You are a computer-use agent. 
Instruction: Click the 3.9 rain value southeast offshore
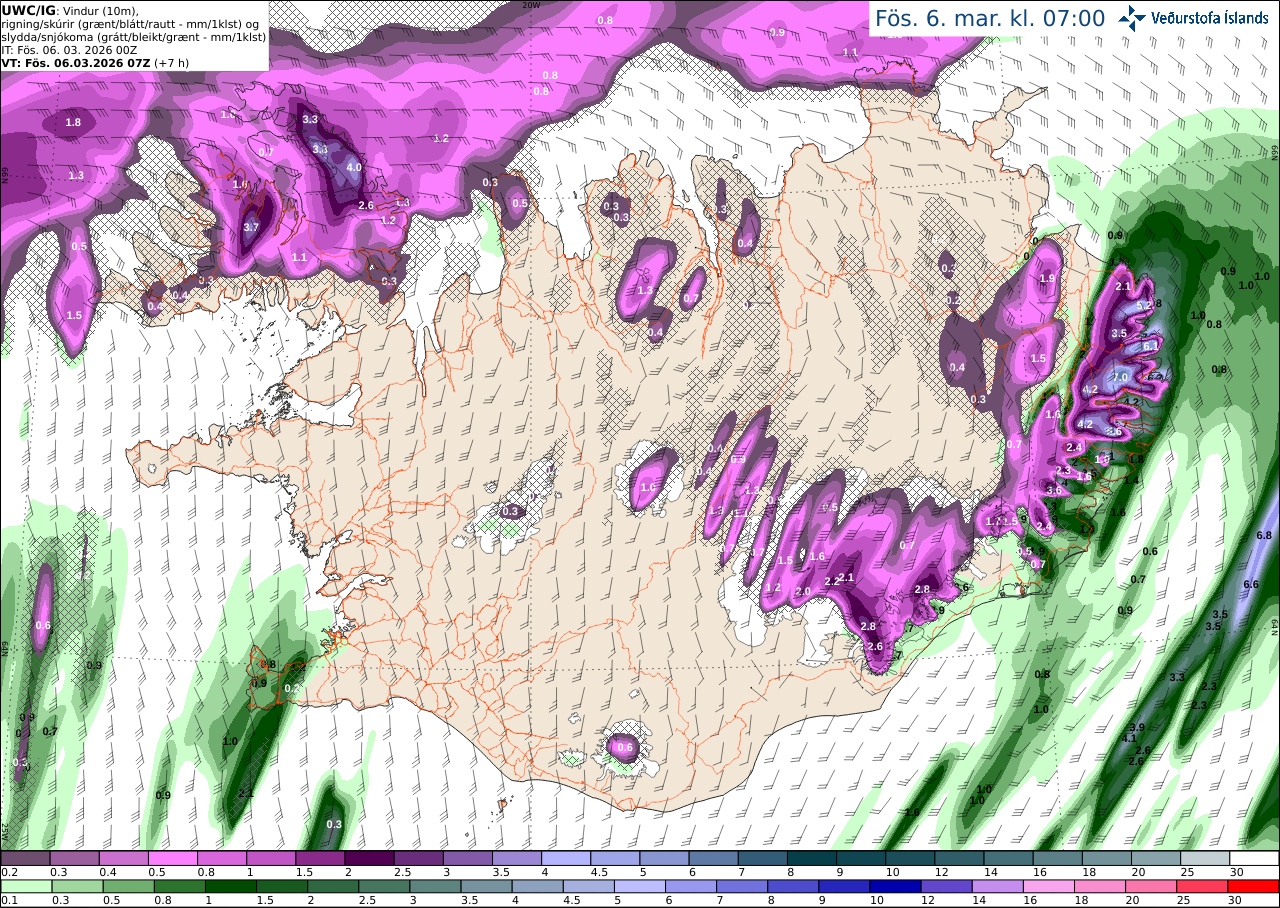pos(1137,727)
